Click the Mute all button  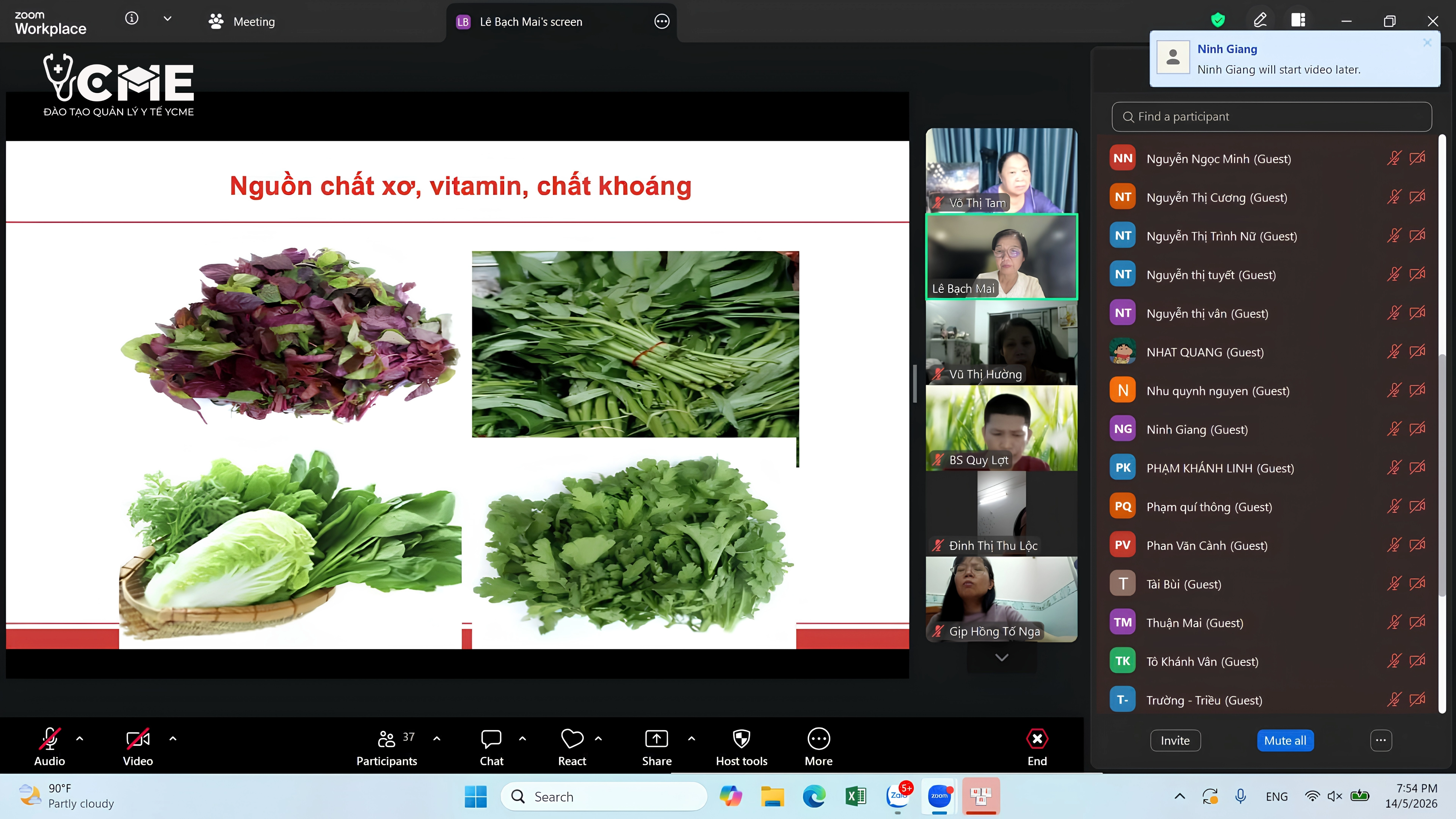click(1285, 740)
